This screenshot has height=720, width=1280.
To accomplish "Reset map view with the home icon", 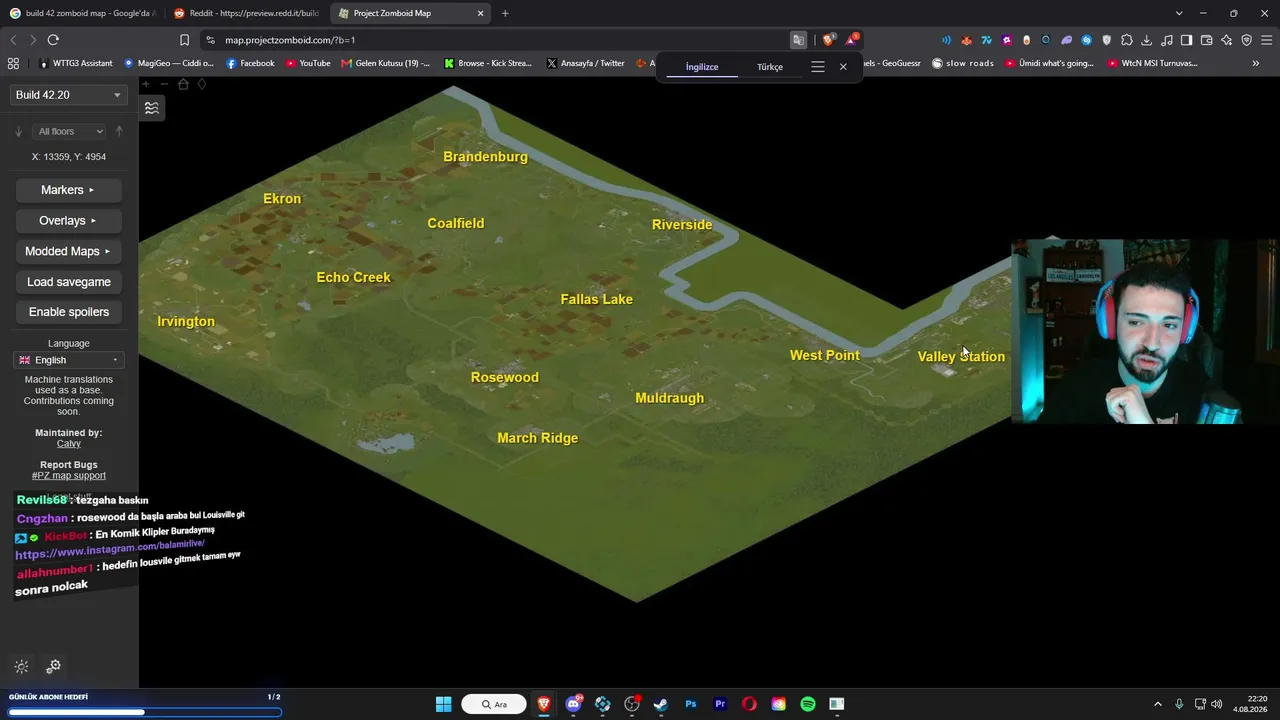I will [x=183, y=84].
